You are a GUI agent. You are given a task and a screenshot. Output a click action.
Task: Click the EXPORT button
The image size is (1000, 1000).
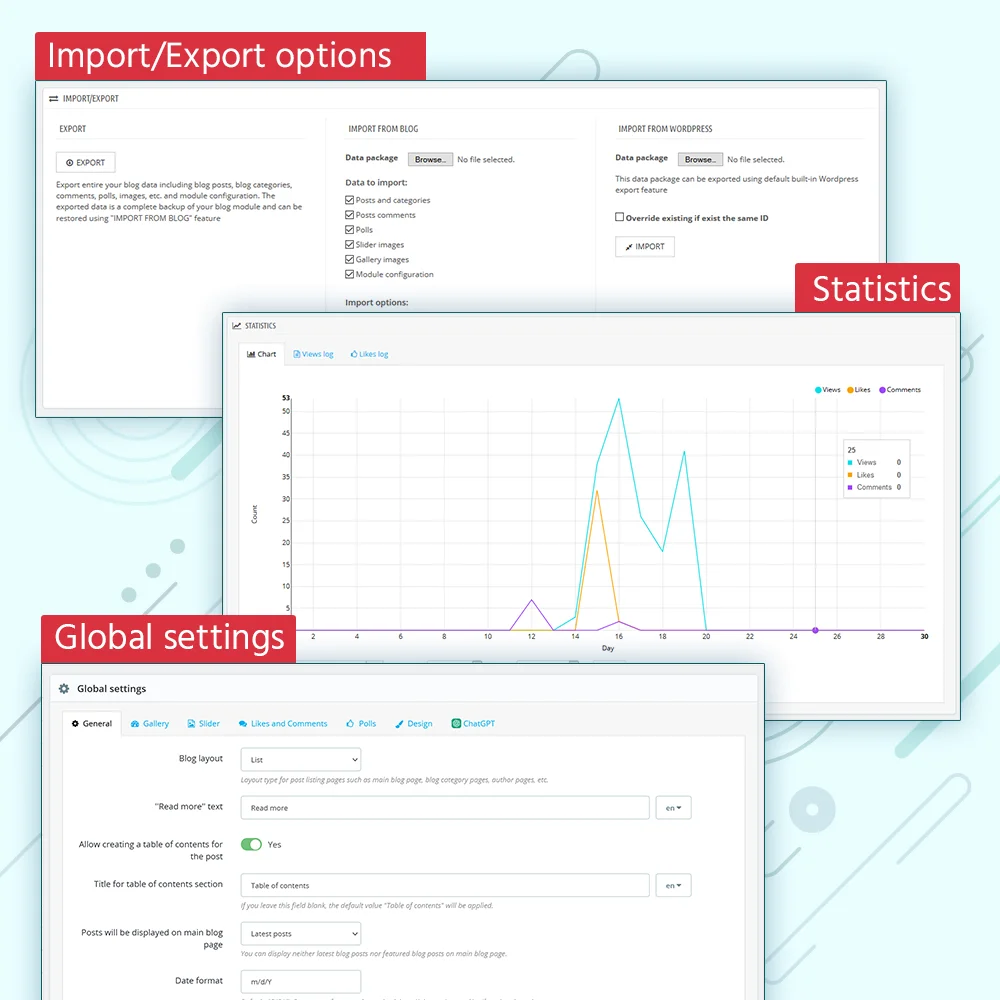click(86, 162)
